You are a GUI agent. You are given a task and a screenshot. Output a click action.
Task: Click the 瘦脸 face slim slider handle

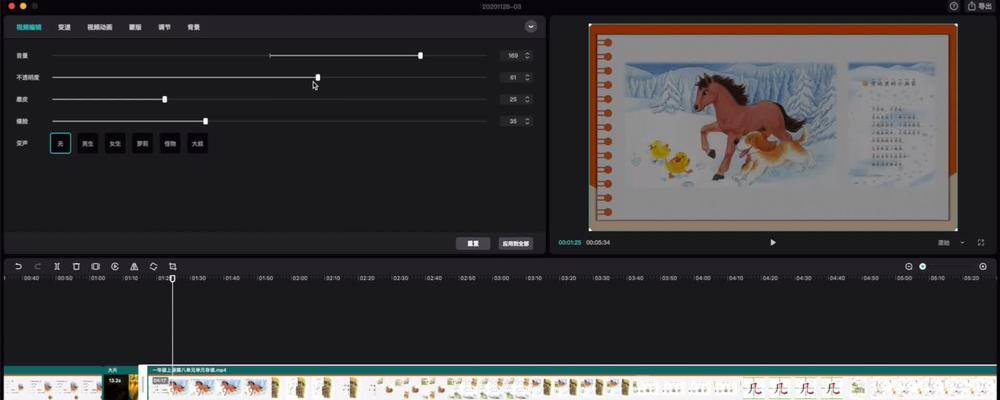(205, 121)
